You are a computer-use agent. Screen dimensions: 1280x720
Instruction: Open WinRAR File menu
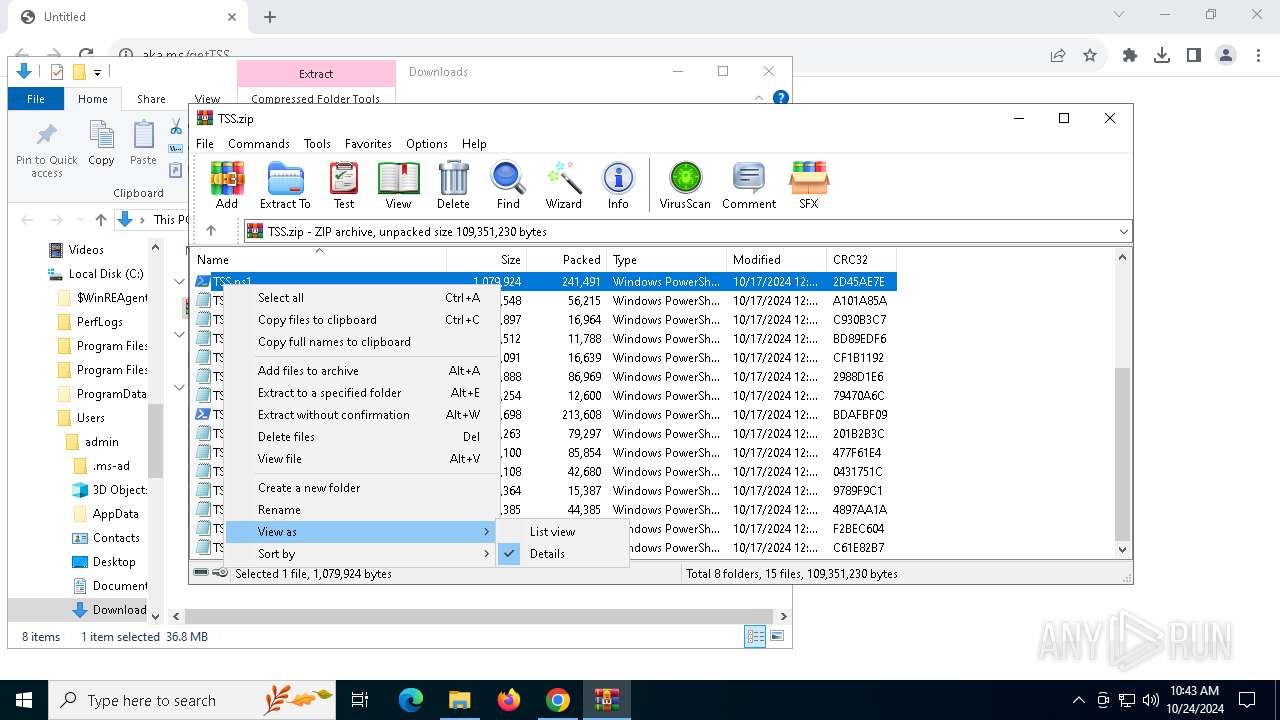(x=205, y=143)
